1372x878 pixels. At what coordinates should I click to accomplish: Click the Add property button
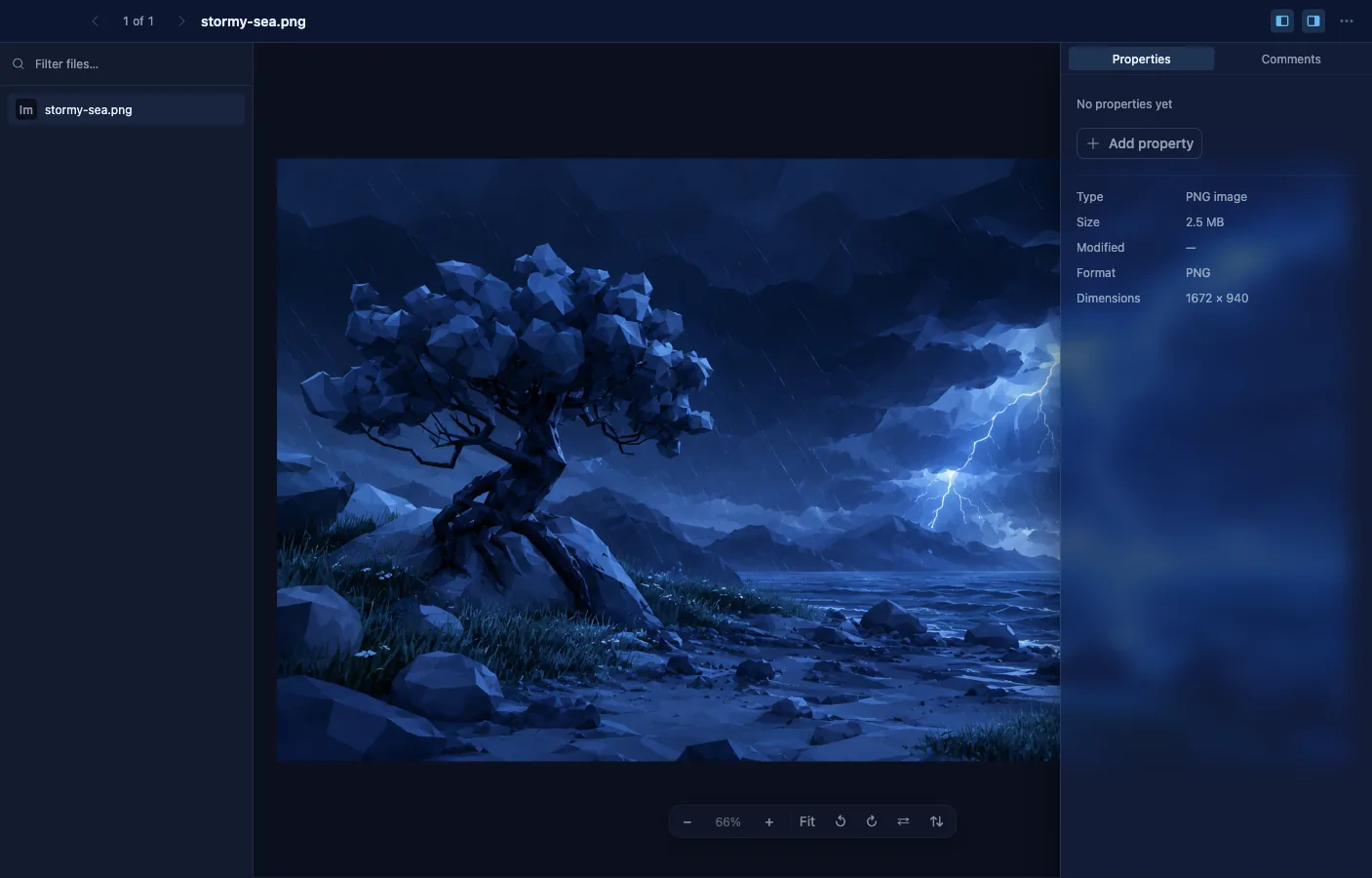[1139, 143]
